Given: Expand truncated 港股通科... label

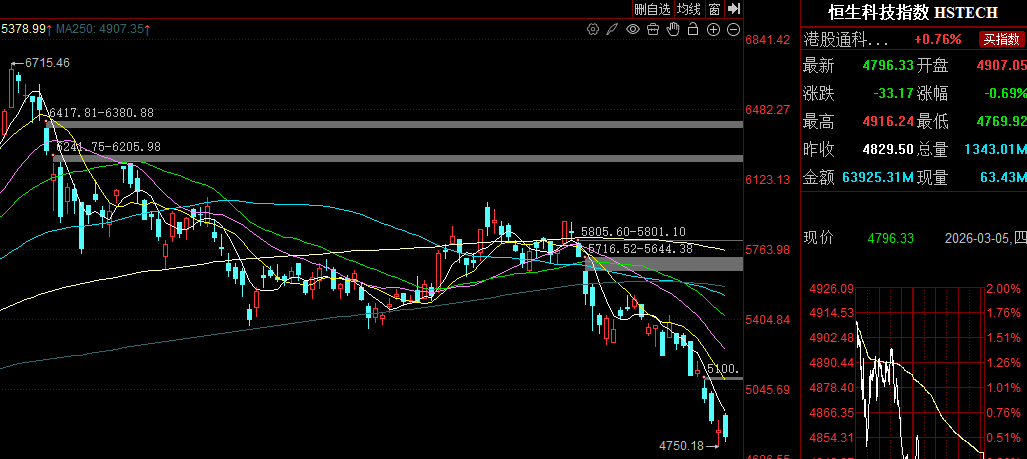Looking at the screenshot, I should [845, 40].
